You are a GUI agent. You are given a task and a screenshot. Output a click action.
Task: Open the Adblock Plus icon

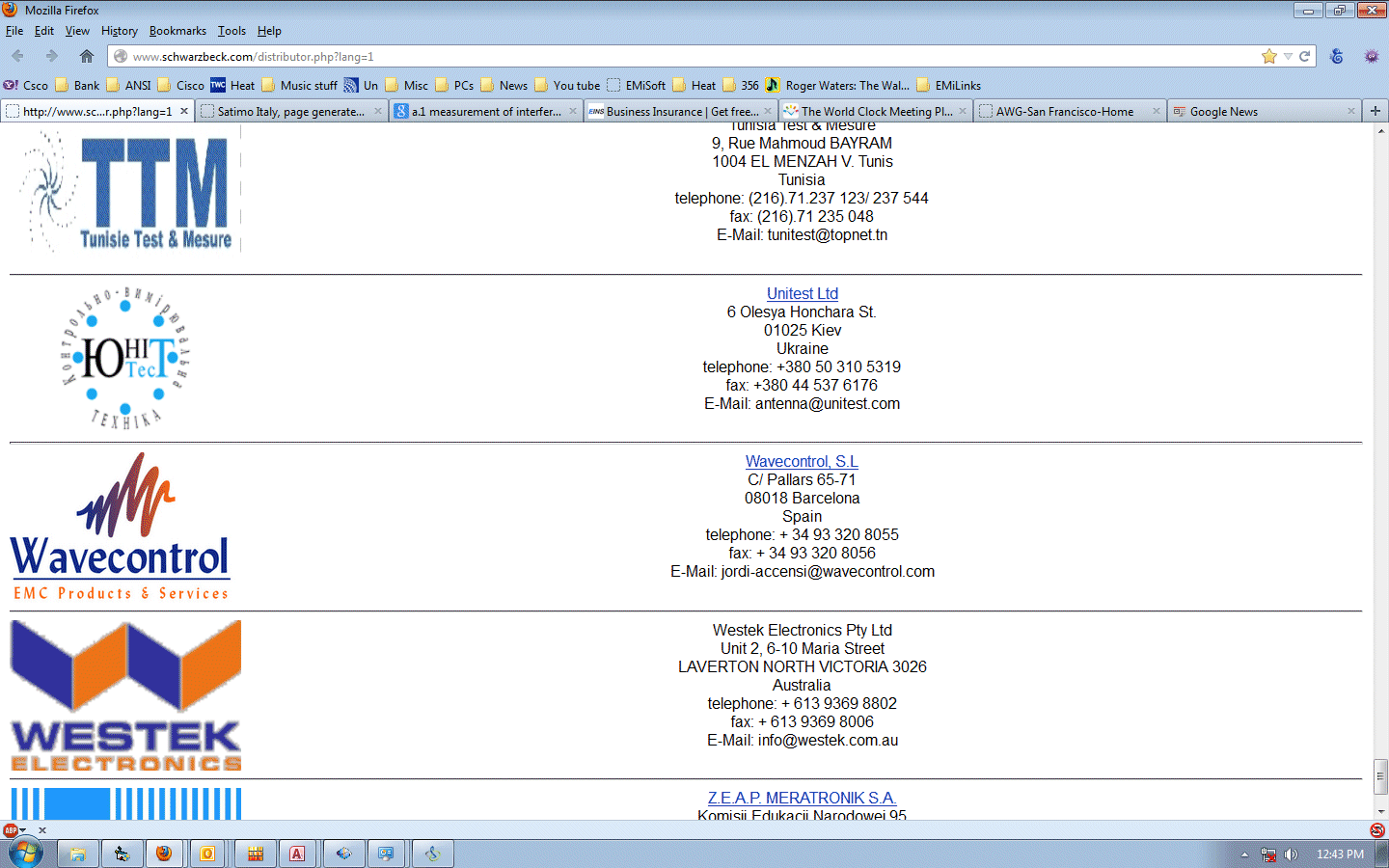pos(11,830)
